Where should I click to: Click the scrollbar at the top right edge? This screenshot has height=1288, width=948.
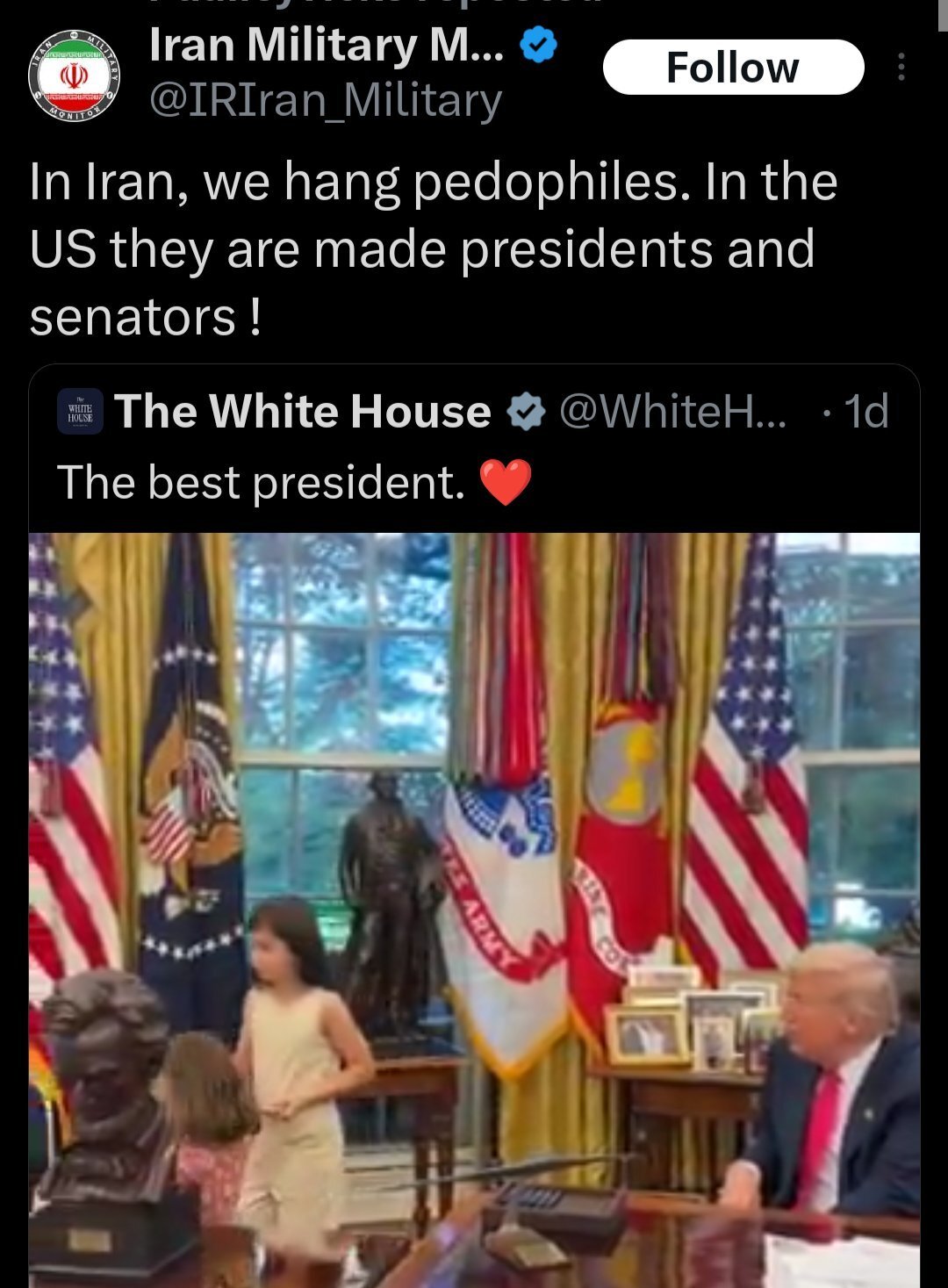tap(943, 16)
